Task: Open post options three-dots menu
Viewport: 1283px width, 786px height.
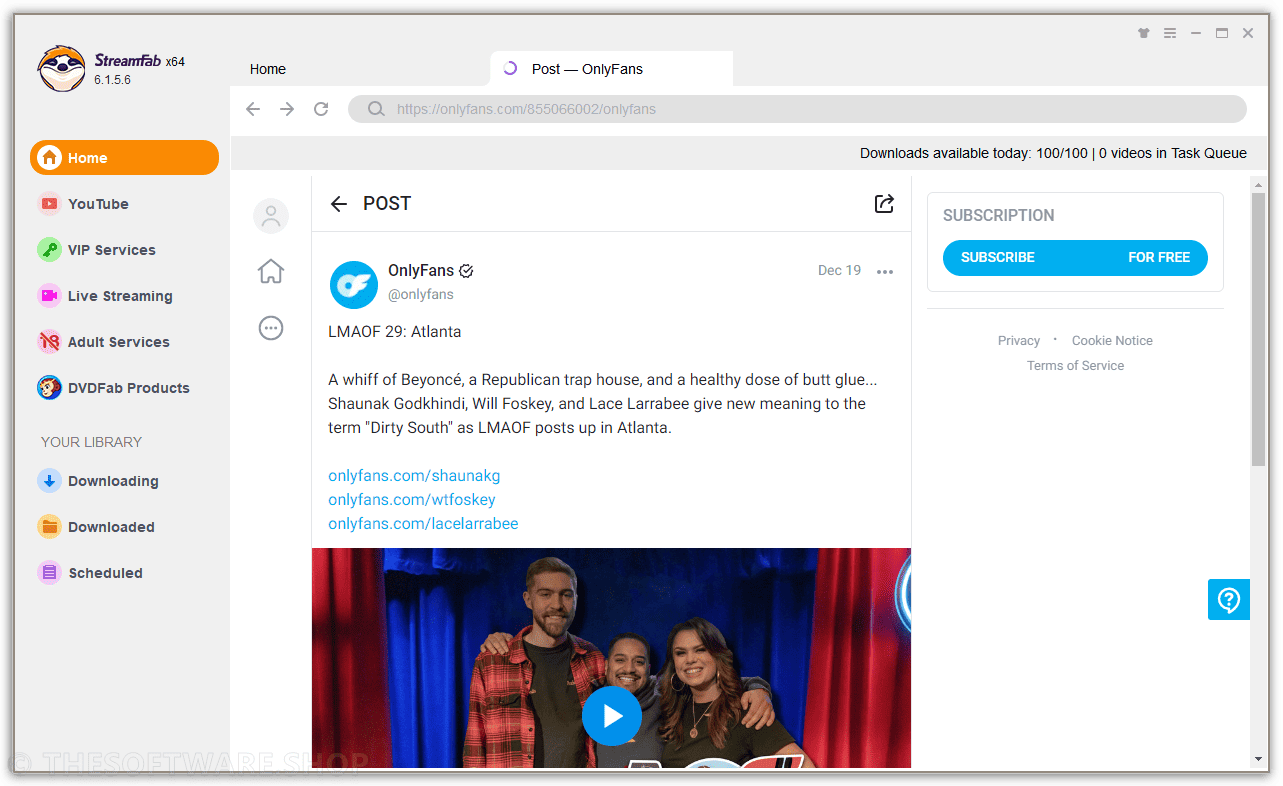Action: click(x=885, y=272)
